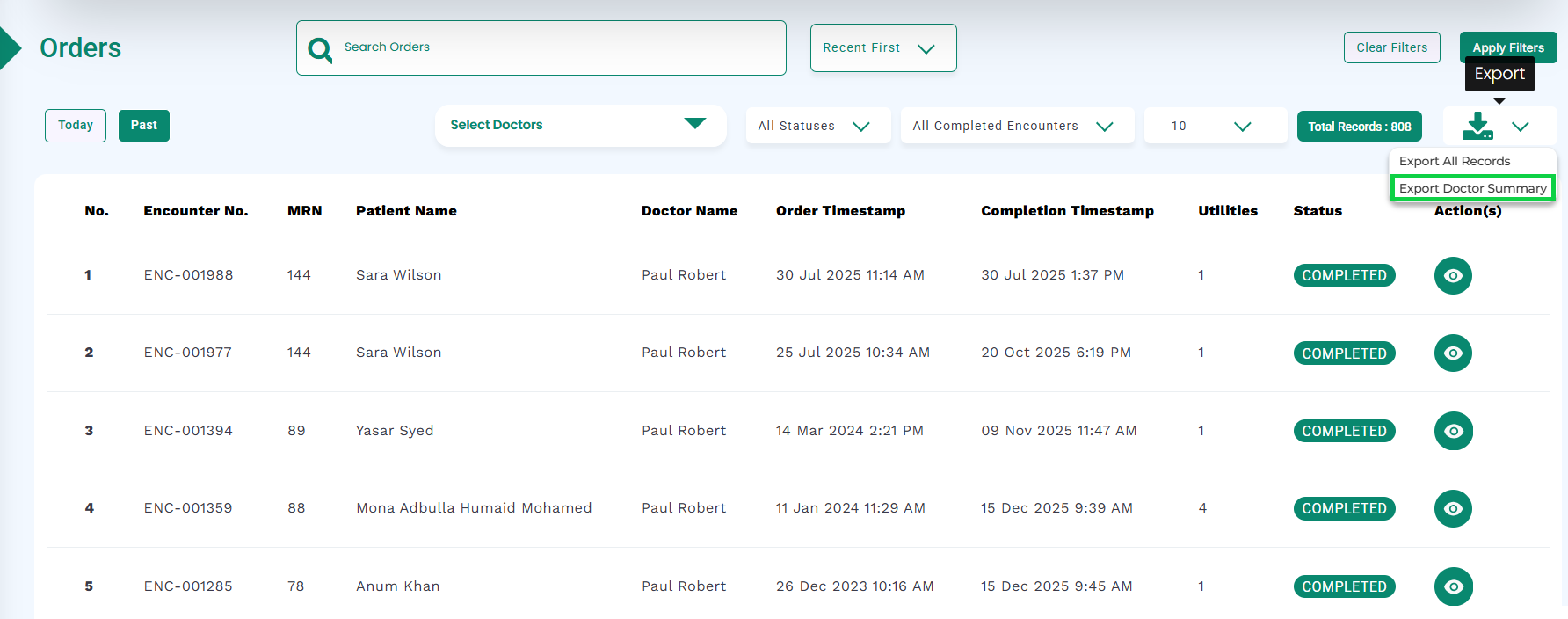Click the search magnifier icon

[320, 49]
